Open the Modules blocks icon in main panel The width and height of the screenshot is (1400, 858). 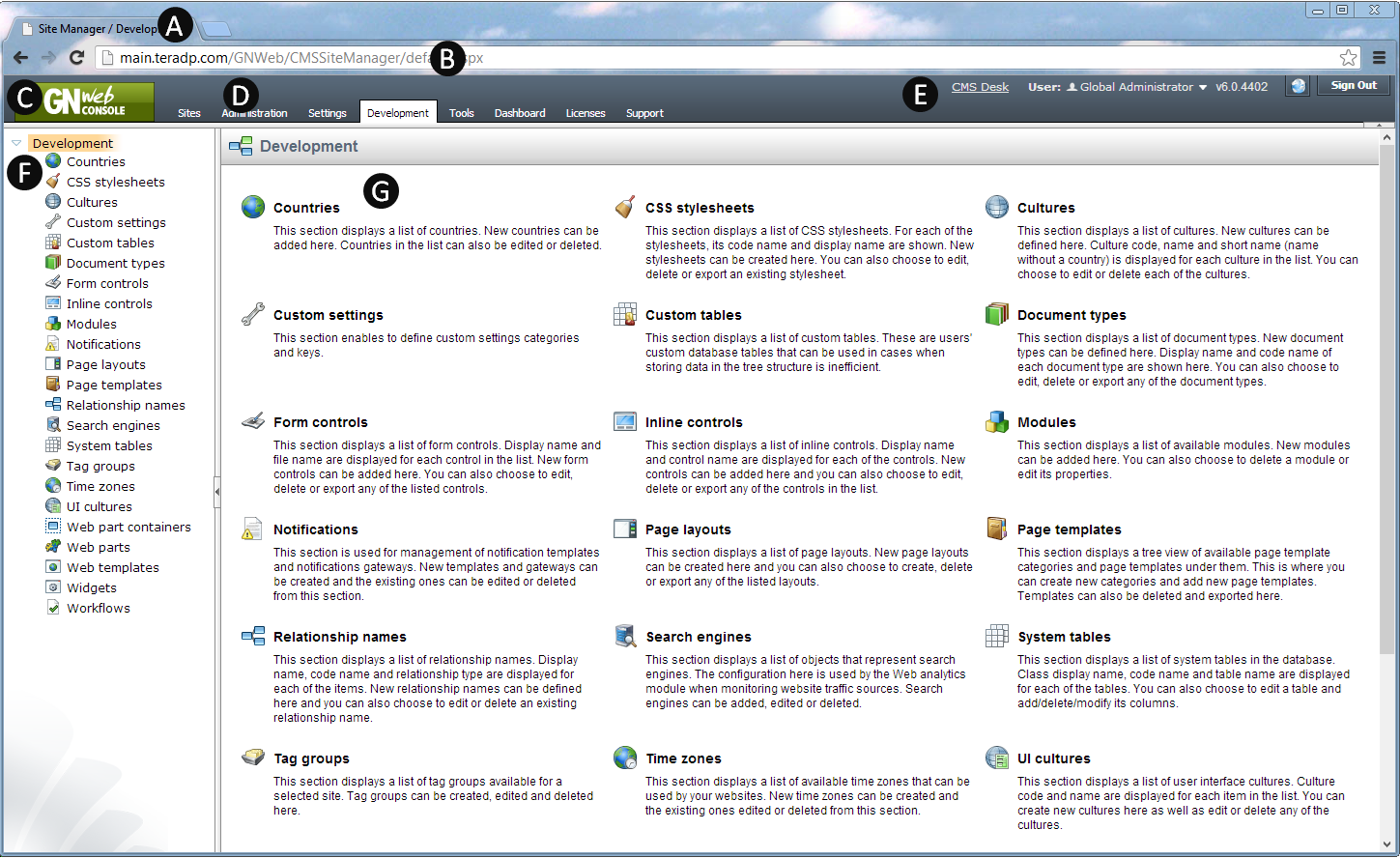point(997,421)
